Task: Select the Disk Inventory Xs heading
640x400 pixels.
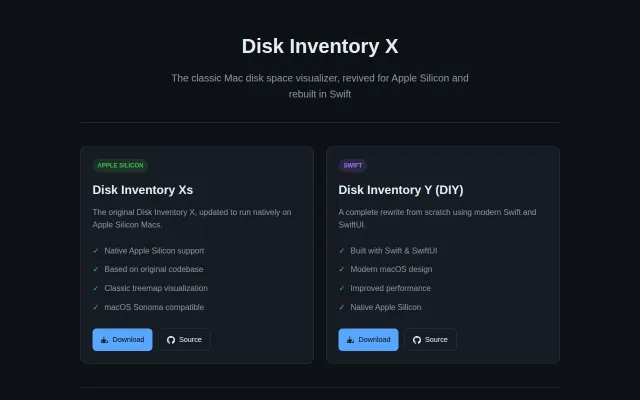Action: [143, 190]
